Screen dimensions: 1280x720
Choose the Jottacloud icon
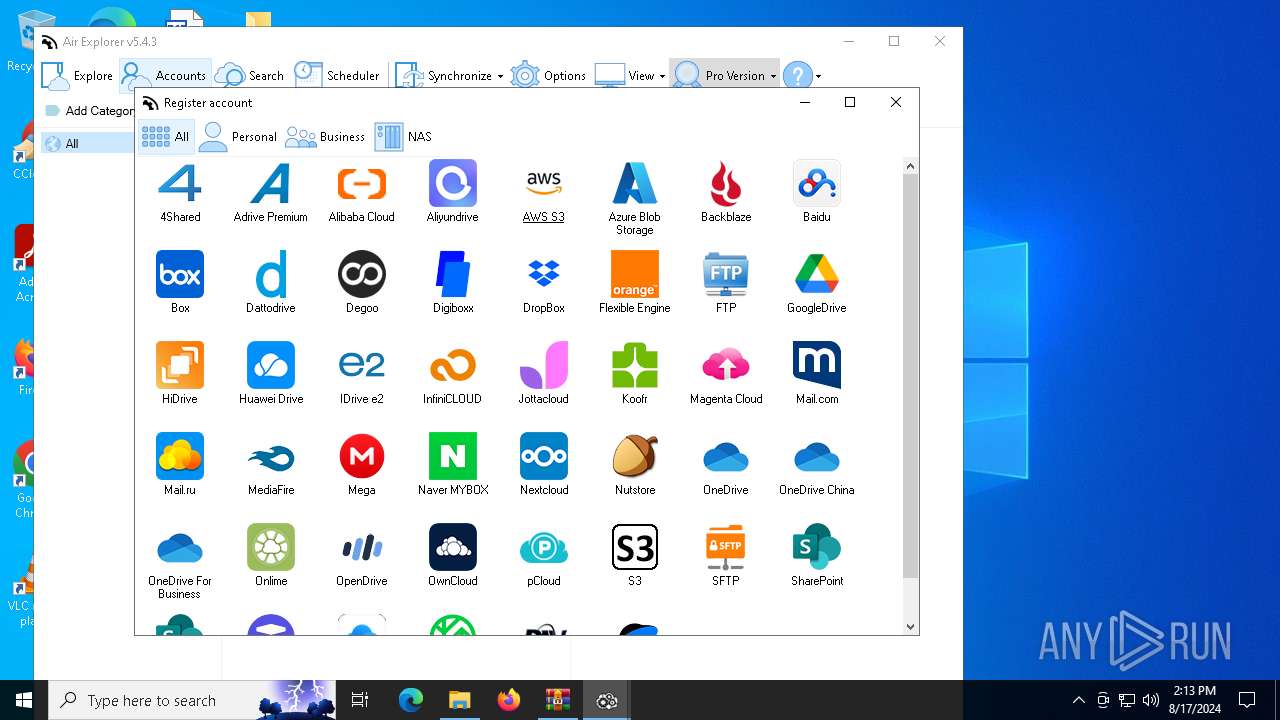(544, 365)
